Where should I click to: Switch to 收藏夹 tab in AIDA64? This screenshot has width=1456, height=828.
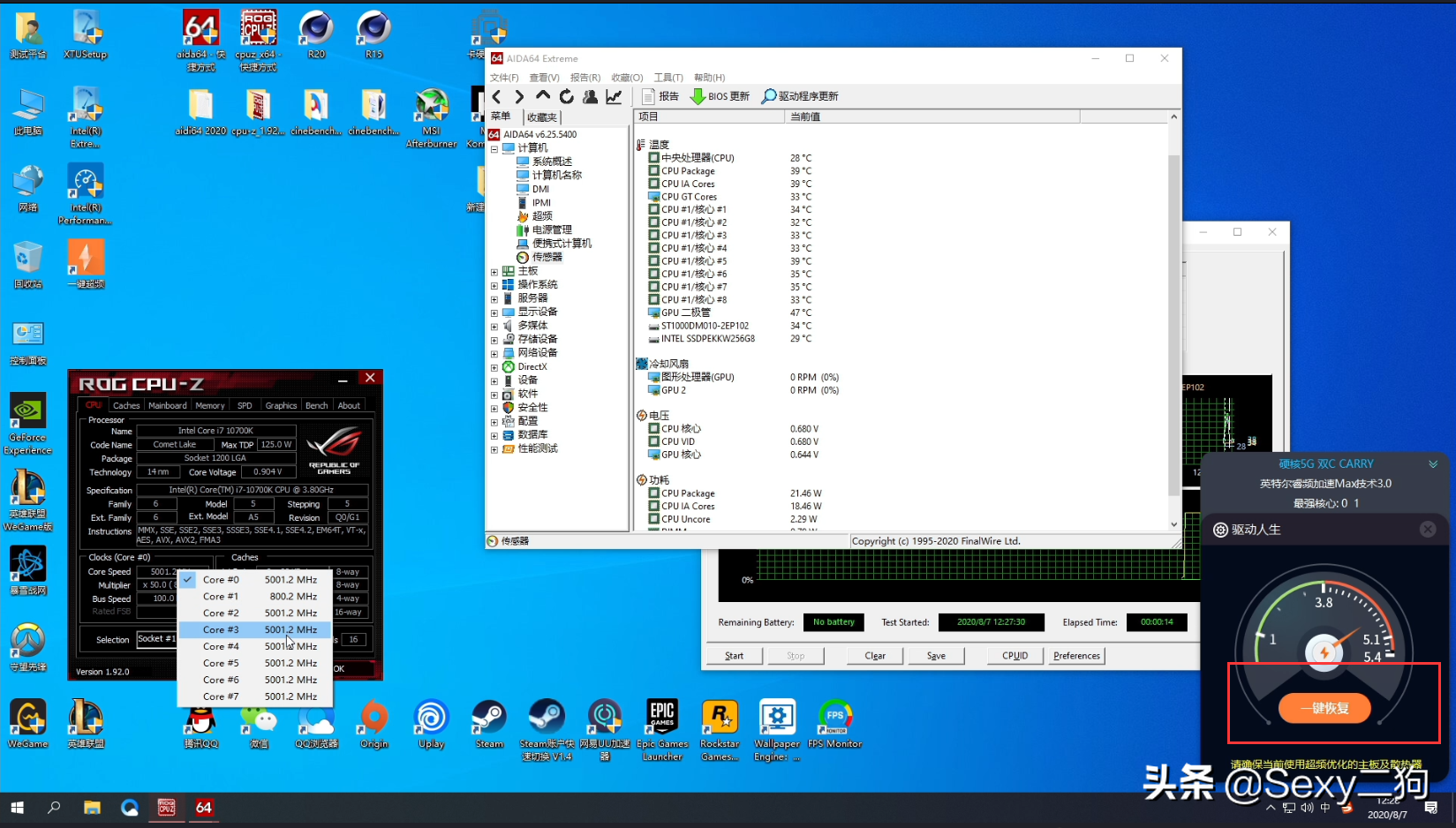[542, 117]
